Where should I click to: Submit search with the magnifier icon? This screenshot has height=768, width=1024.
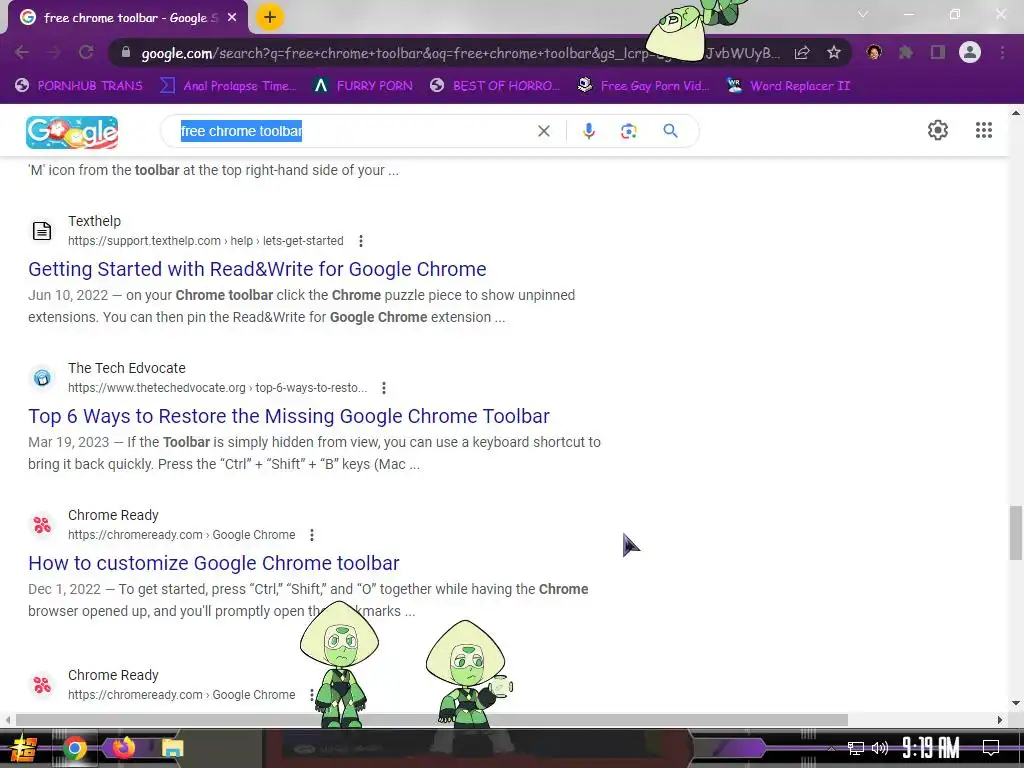(670, 131)
